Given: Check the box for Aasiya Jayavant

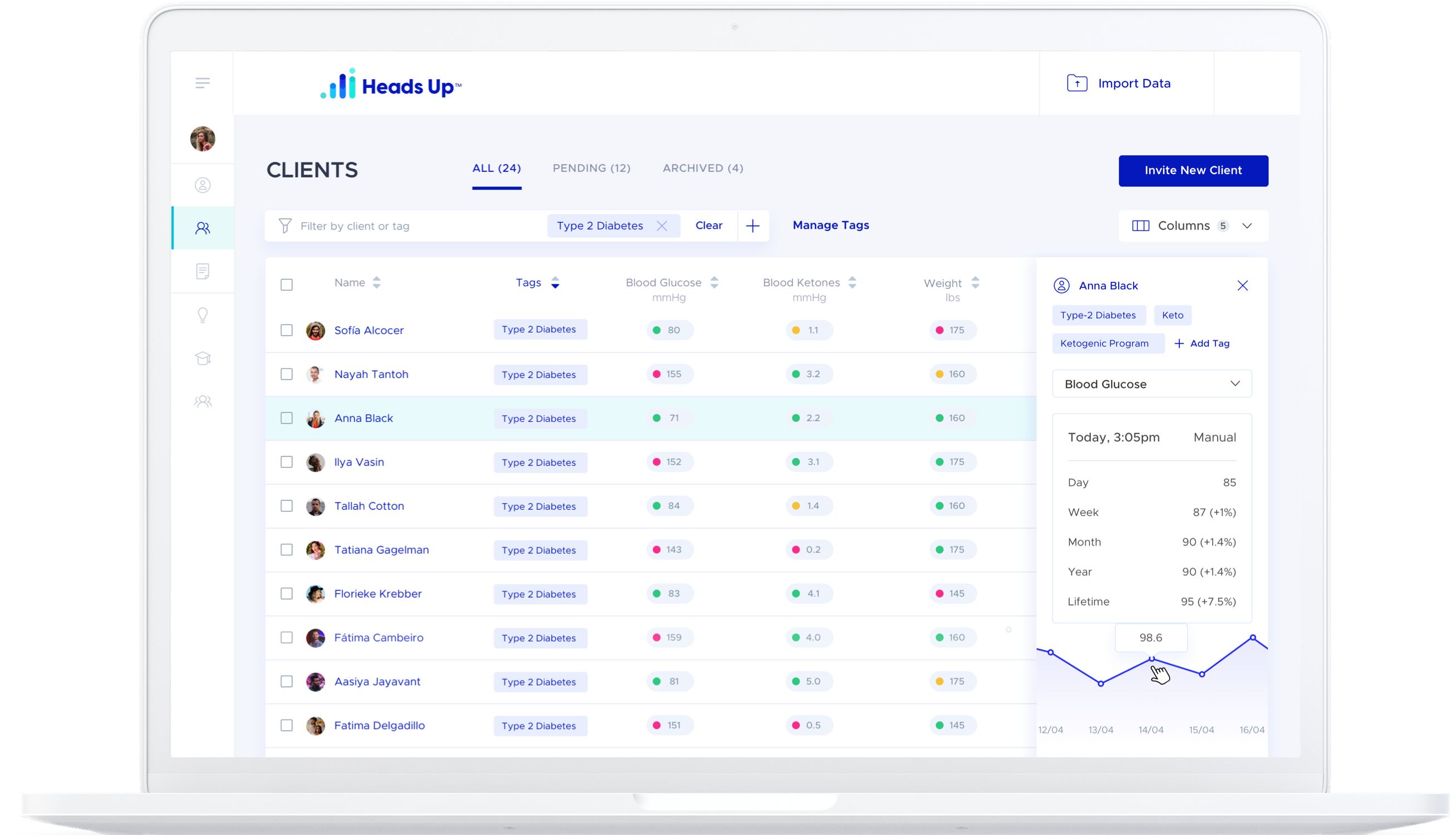Looking at the screenshot, I should click(x=287, y=682).
